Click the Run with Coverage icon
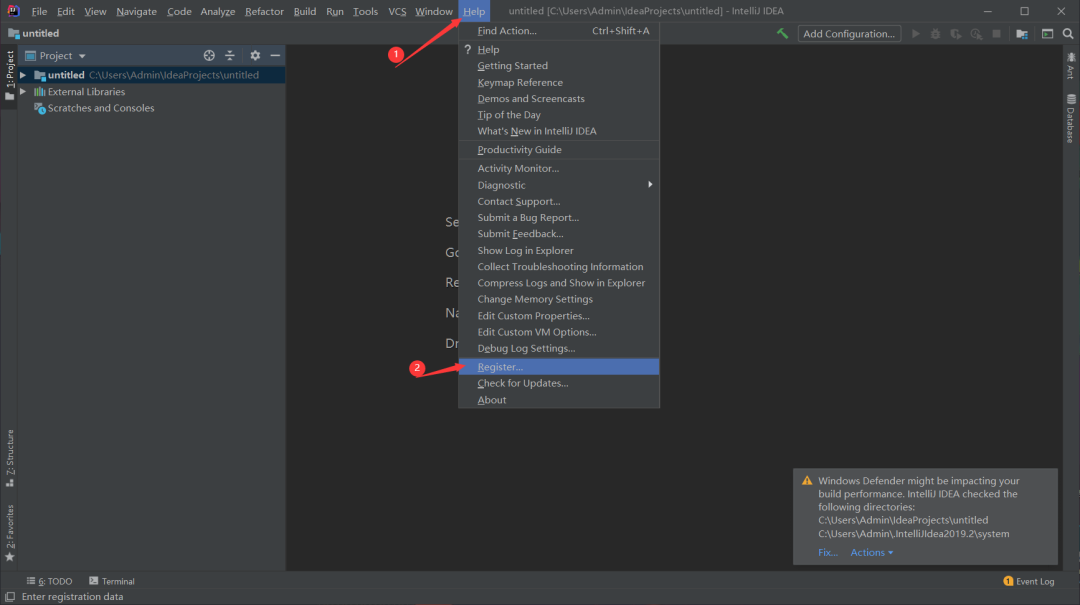The image size is (1080, 605). (955, 33)
